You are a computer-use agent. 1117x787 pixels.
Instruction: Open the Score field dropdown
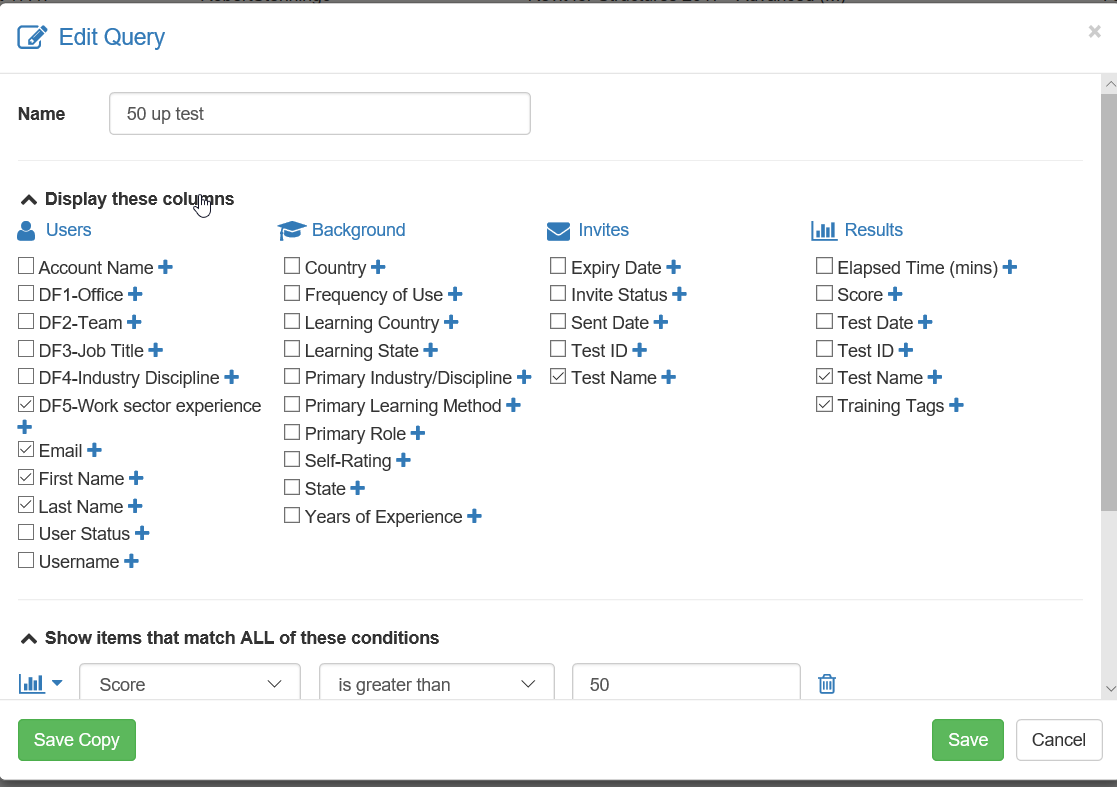[x=190, y=684]
